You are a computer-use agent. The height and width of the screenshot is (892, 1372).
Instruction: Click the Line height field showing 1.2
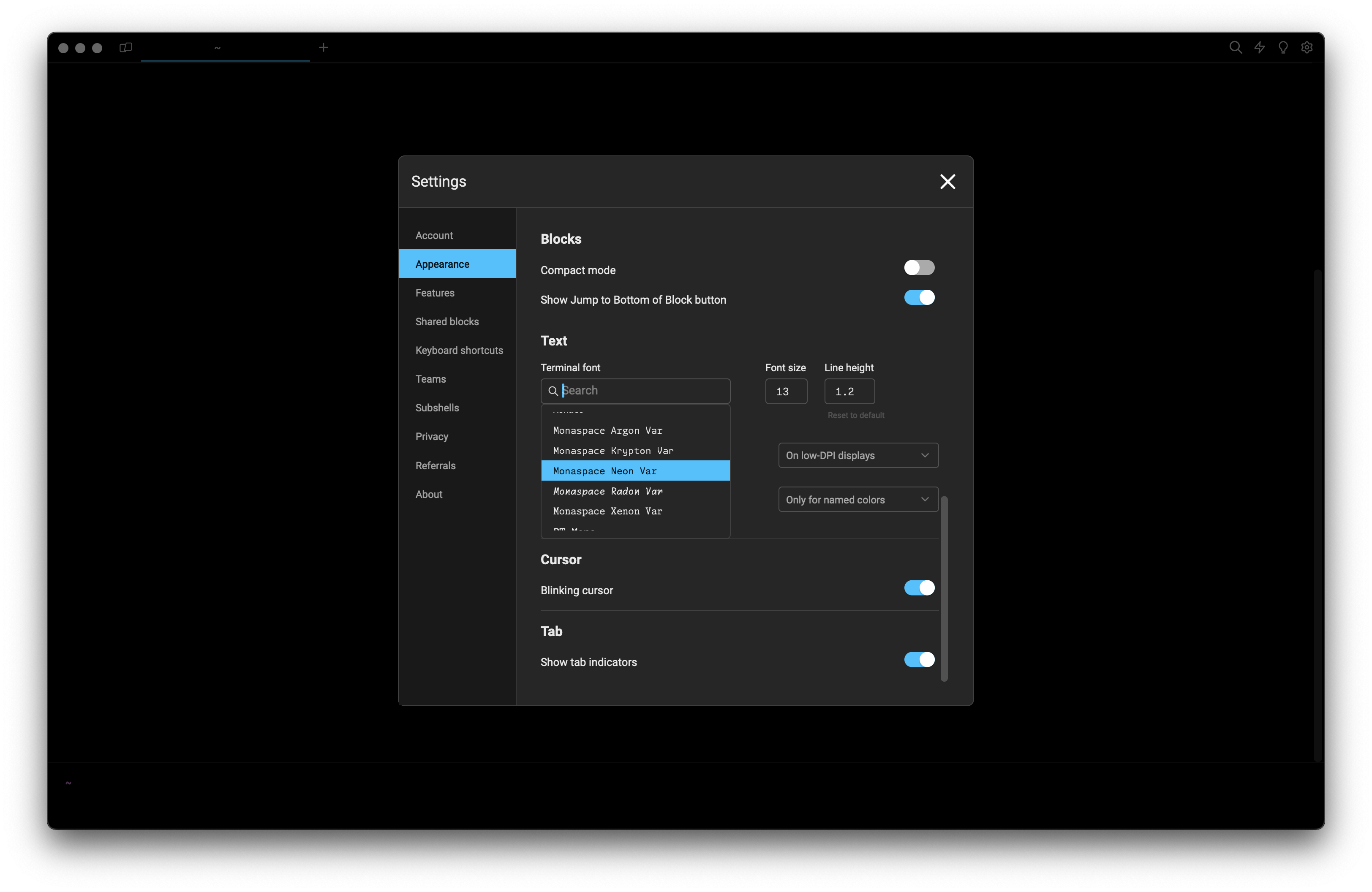[849, 391]
